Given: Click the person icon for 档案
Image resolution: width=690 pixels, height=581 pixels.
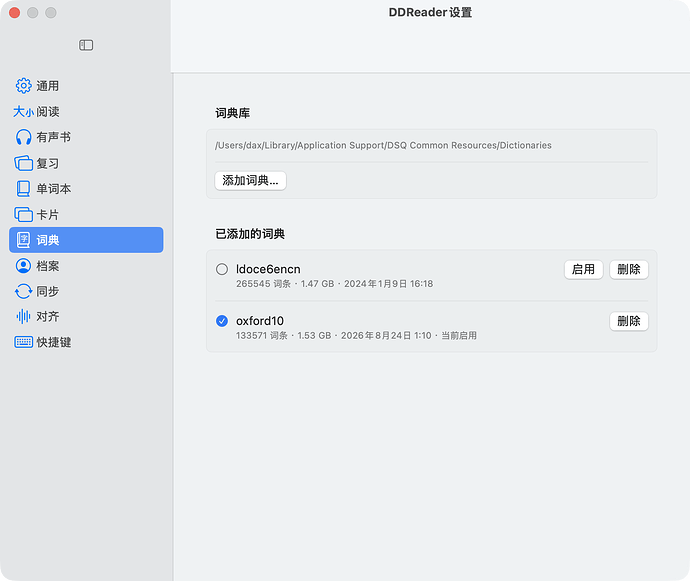Looking at the screenshot, I should pyautogui.click(x=23, y=266).
